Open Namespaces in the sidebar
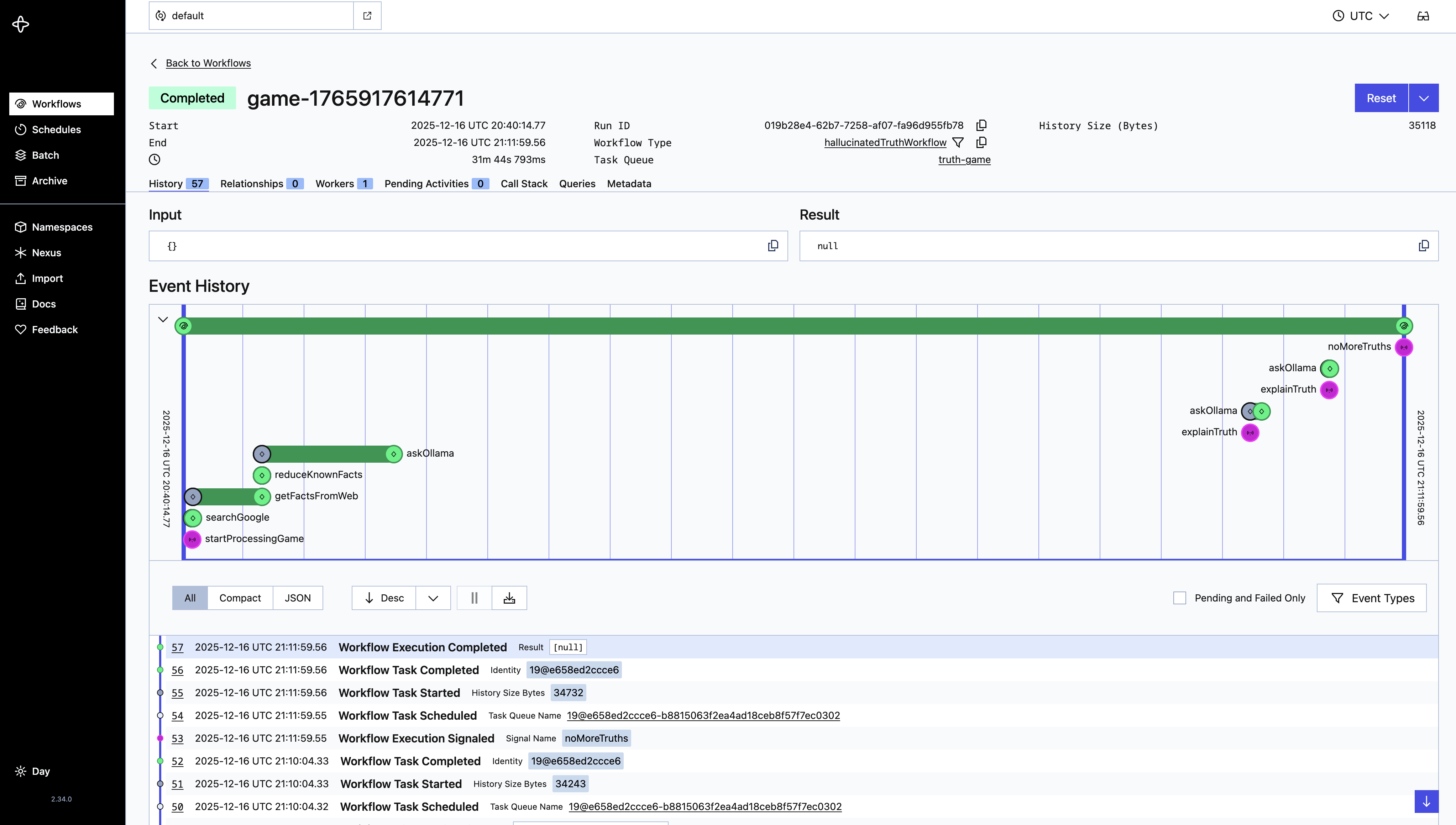Viewport: 1456px width, 825px height. (61, 227)
